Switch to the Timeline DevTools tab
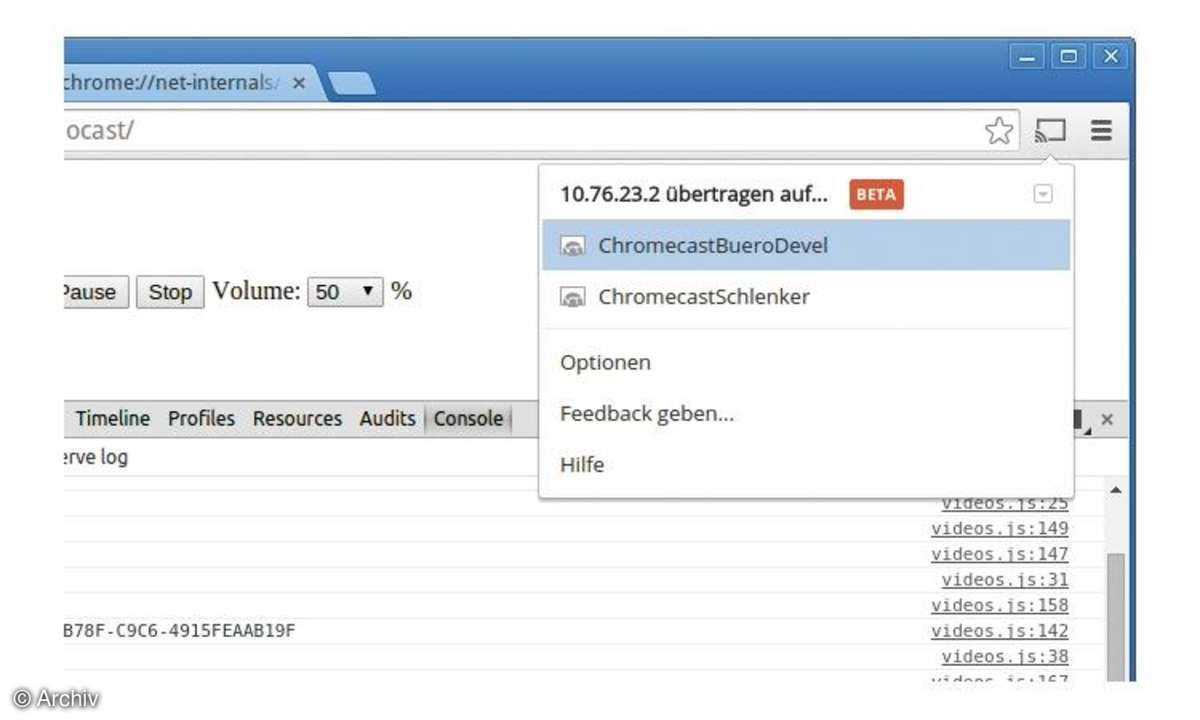Image resolution: width=1200 pixels, height=720 pixels. point(113,419)
